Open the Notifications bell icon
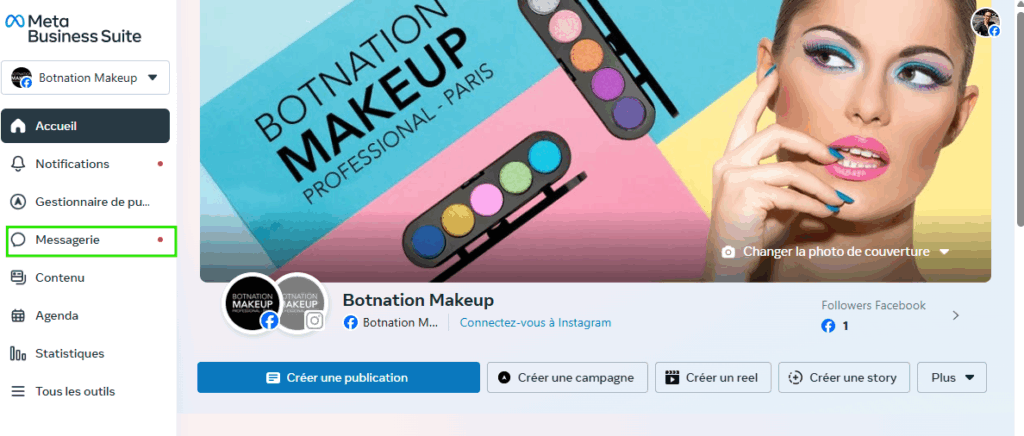The image size is (1024, 436). 18,164
